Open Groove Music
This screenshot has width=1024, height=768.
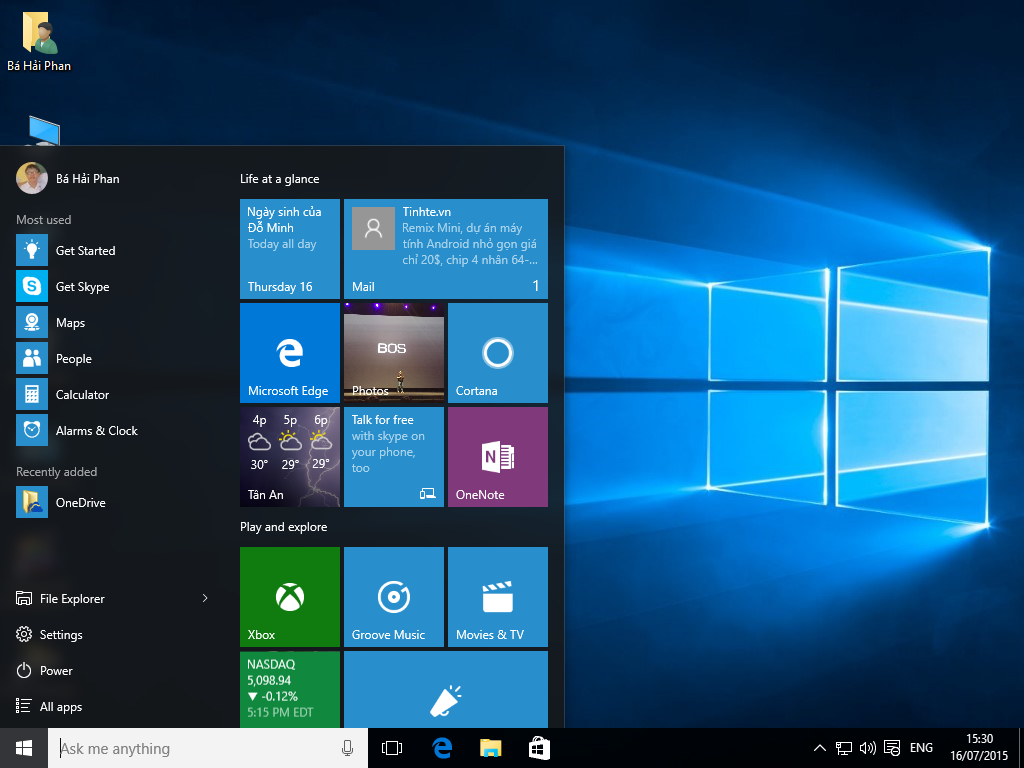tap(393, 596)
